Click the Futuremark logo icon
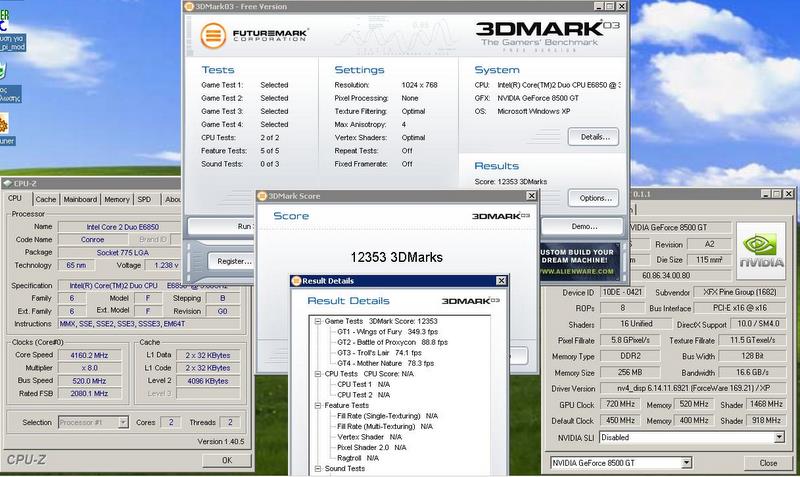The image size is (800, 477). (213, 36)
